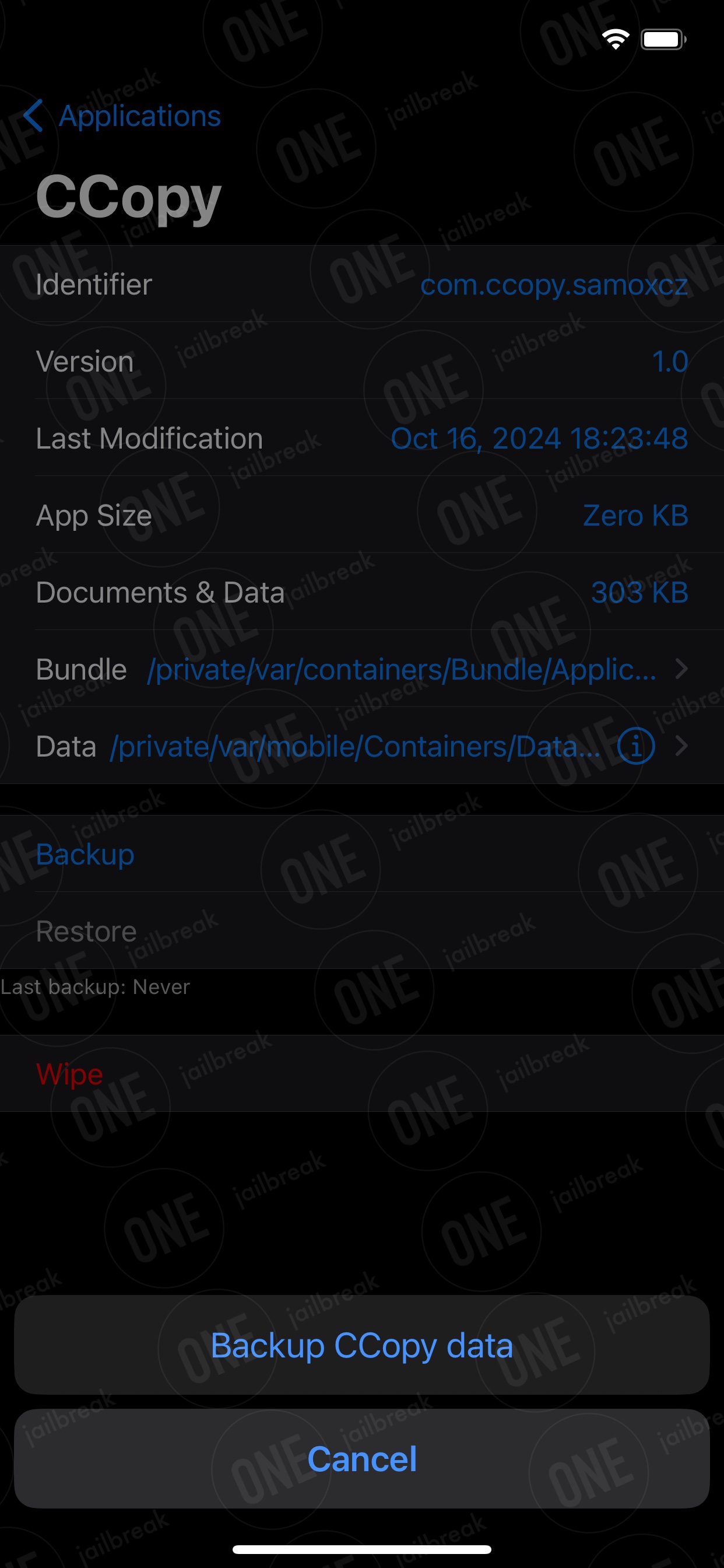Expand the Bundle path chevron

click(681, 669)
